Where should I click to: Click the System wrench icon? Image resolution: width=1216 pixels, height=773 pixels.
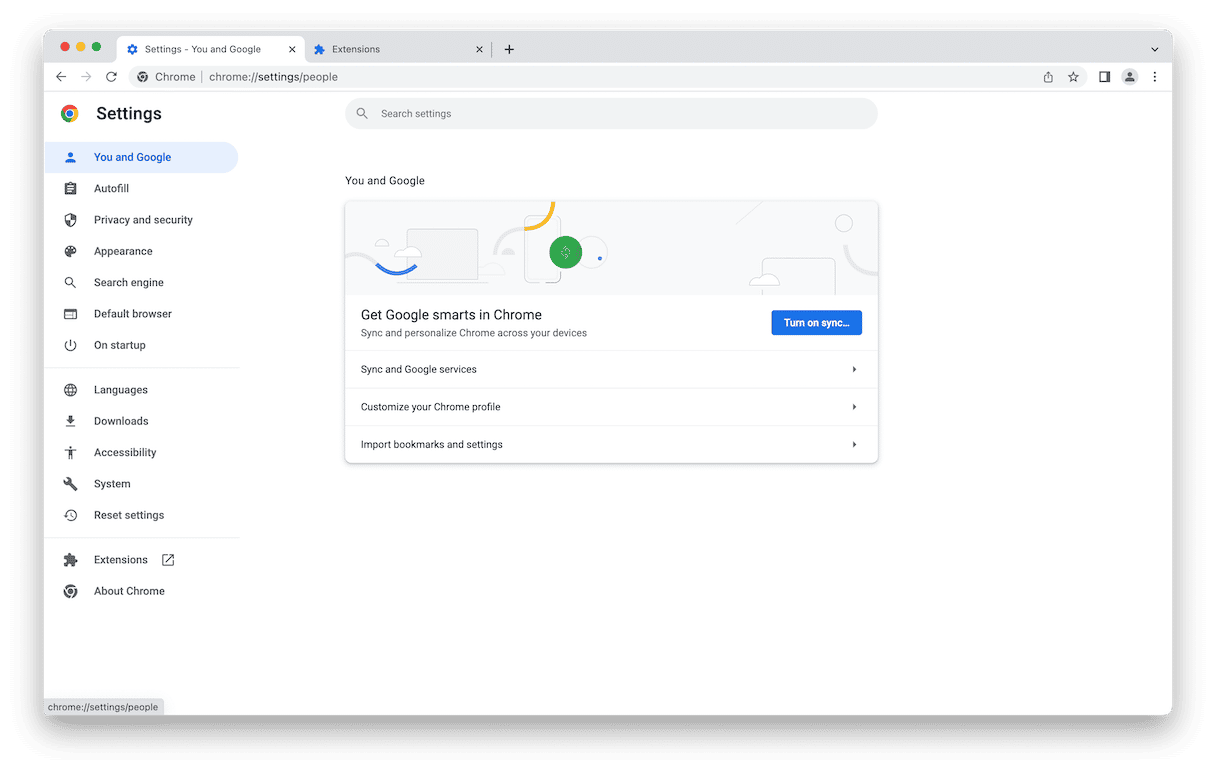[70, 484]
